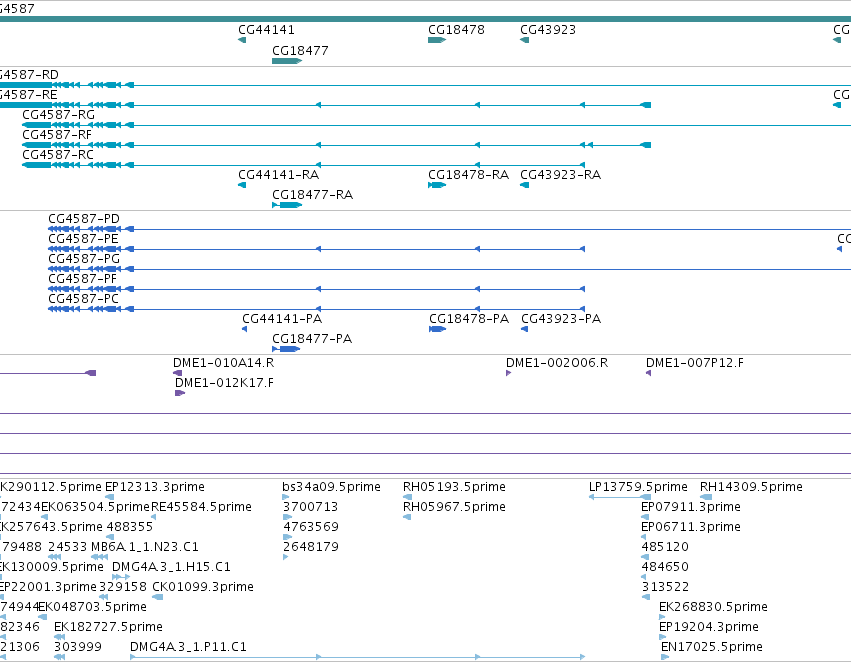
Task: Select the CG18477 gene arrow glyph
Action: click(287, 61)
